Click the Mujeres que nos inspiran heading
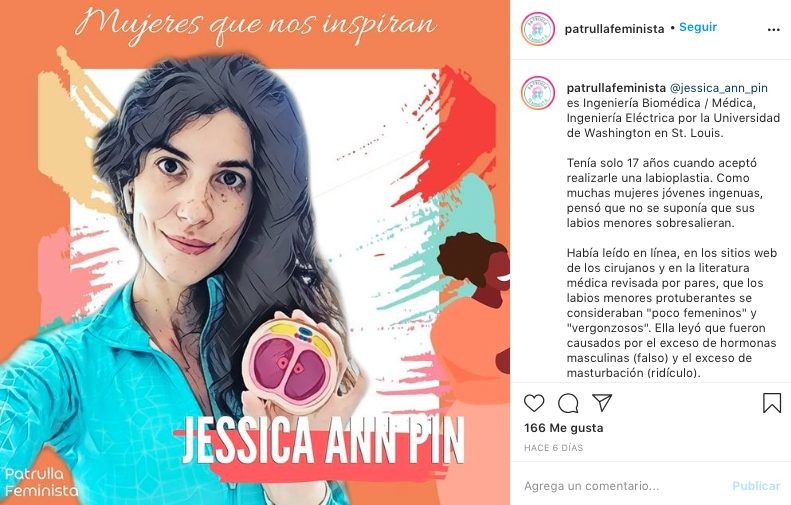The image size is (791, 505). click(x=256, y=24)
